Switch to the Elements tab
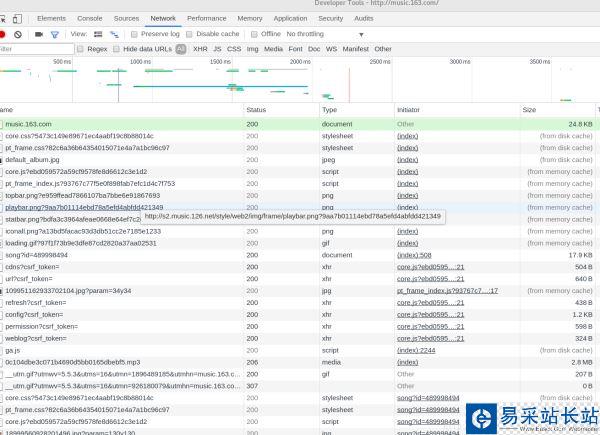The width and height of the screenshot is (600, 435). click(51, 18)
